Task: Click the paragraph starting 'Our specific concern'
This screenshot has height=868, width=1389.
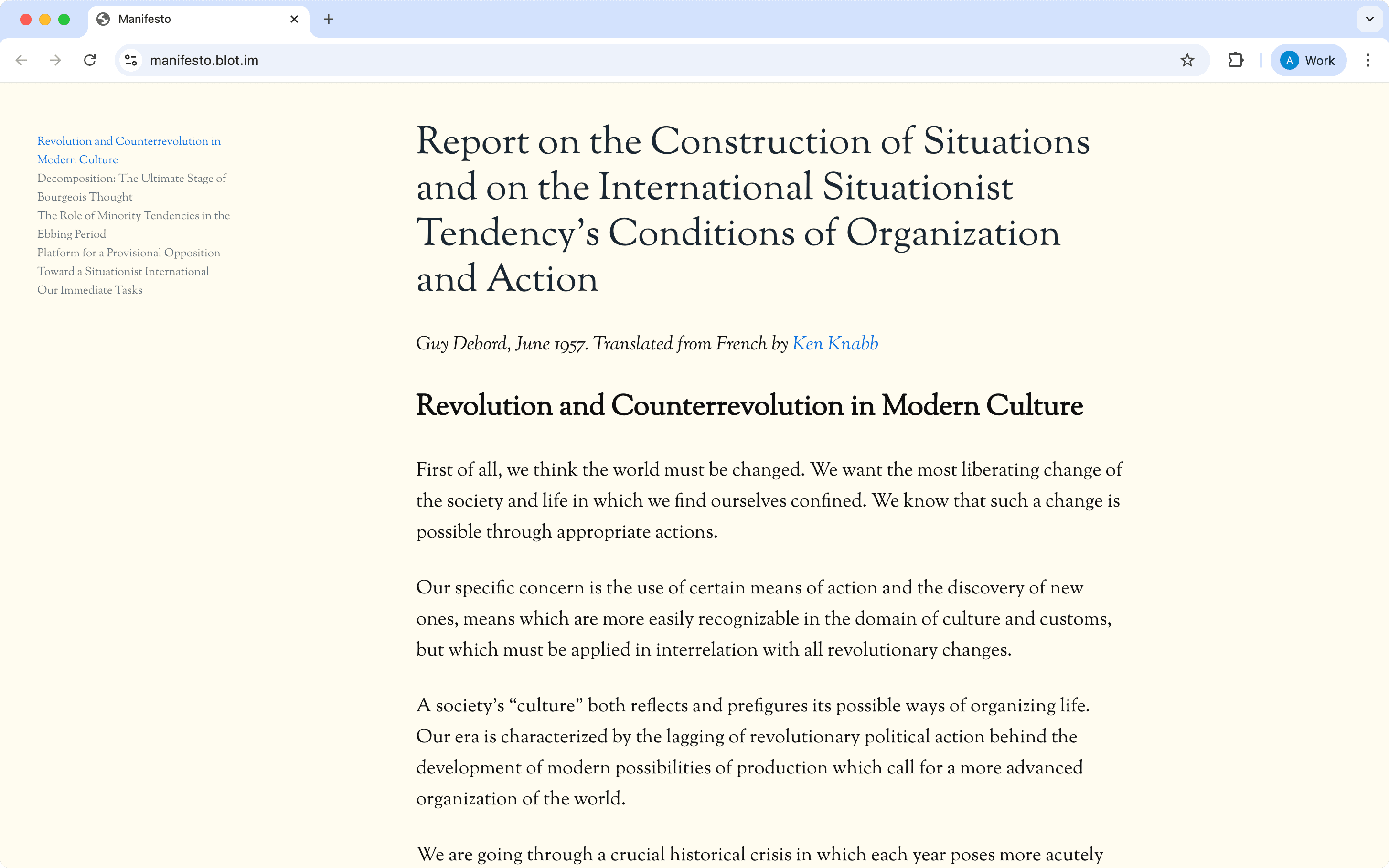Action: click(764, 618)
